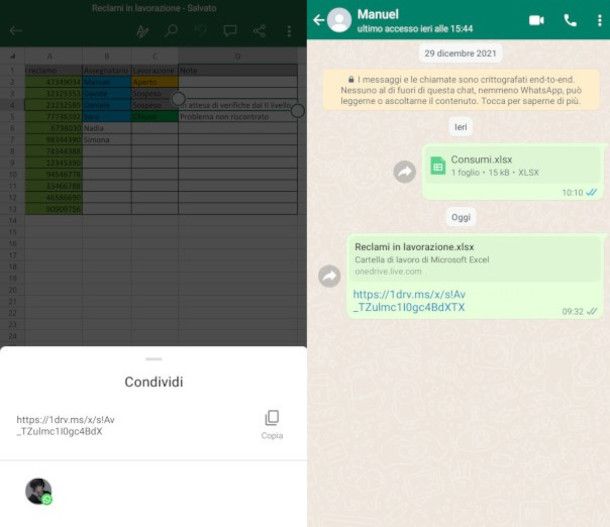The image size is (610, 527).
Task: Tap the Oggi date chip
Action: [x=461, y=217]
